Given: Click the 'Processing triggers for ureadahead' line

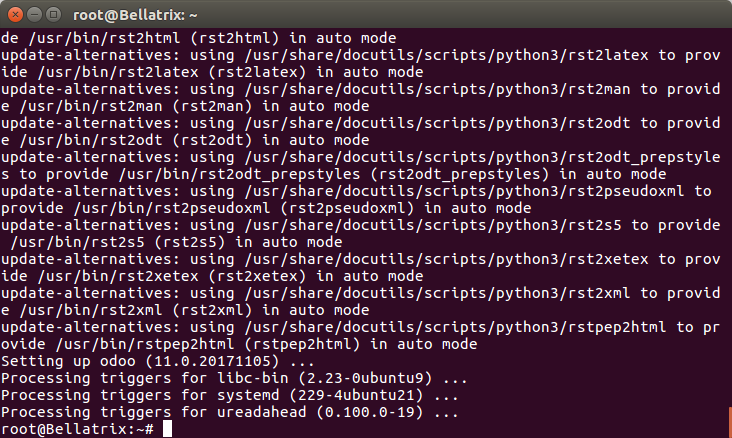Looking at the screenshot, I should click(x=230, y=412).
